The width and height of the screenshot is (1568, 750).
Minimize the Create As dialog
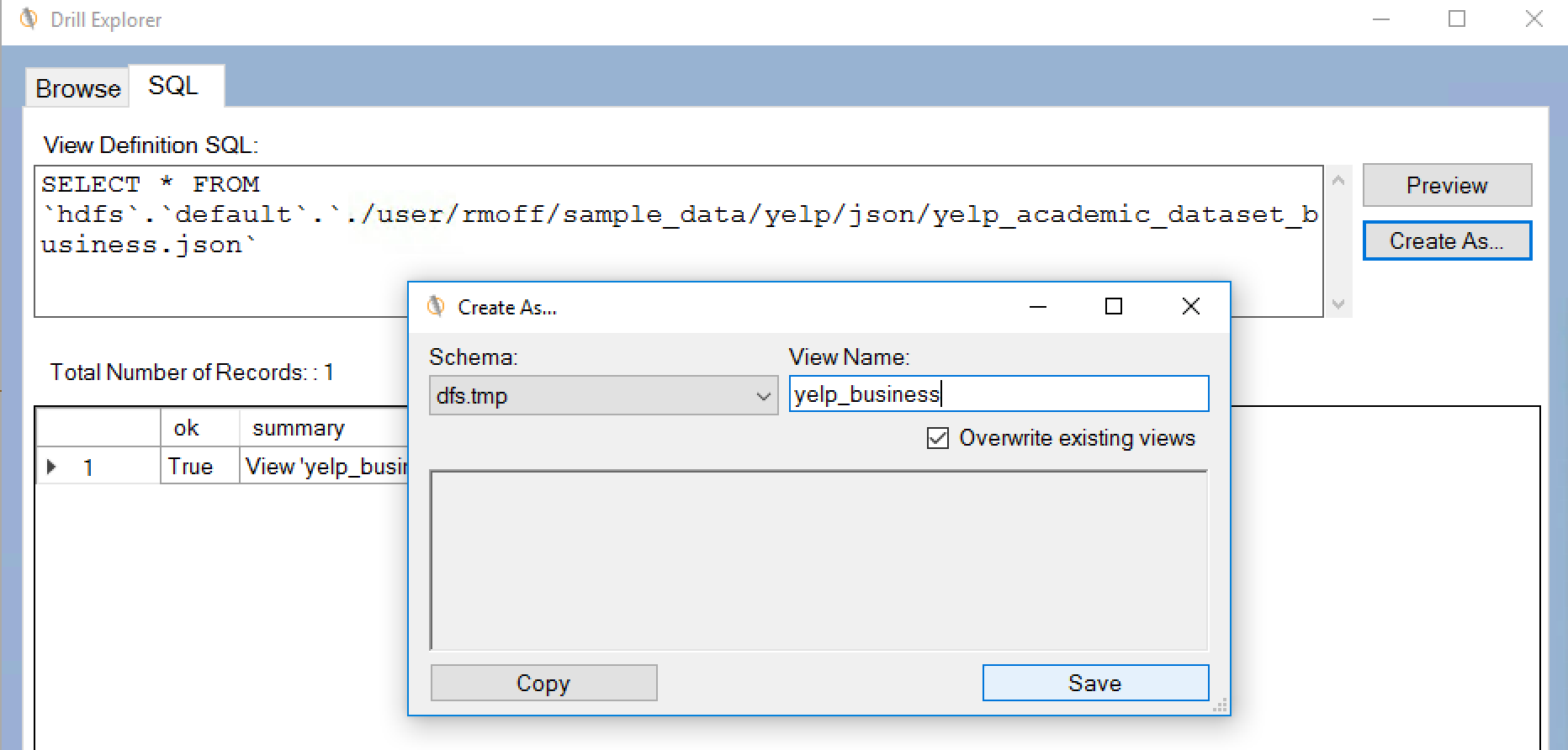[1038, 307]
